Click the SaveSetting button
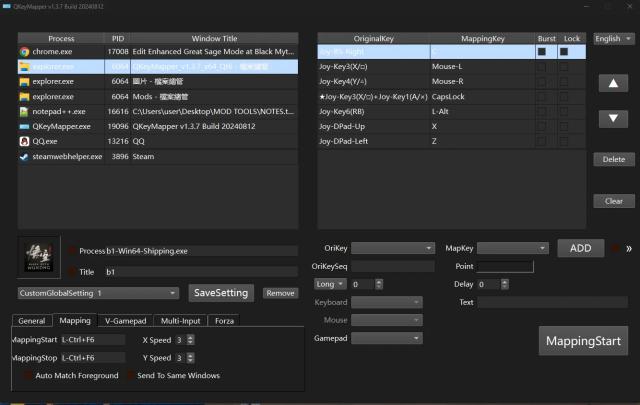Viewport: 640px width, 405px height. click(221, 293)
